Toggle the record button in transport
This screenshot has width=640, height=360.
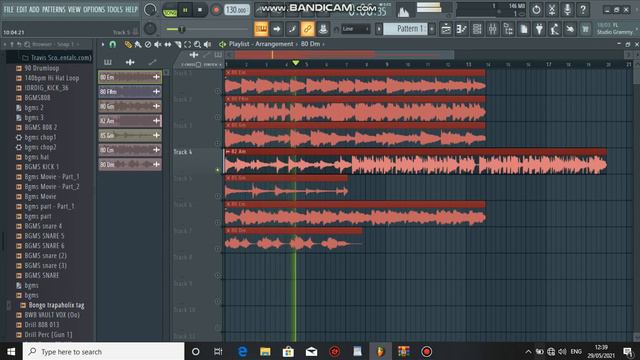[216, 10]
